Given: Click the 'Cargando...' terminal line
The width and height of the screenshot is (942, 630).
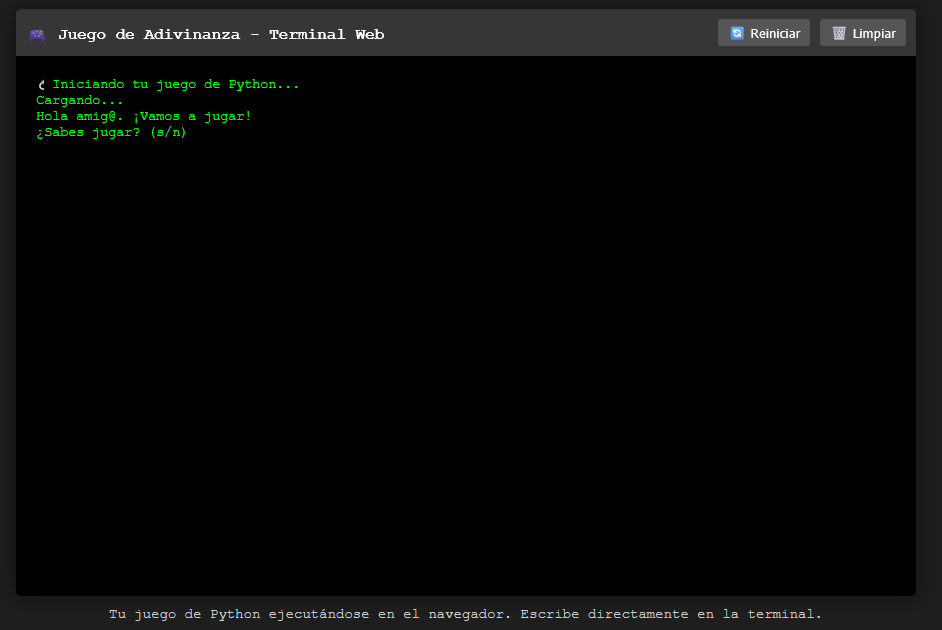Looking at the screenshot, I should tap(80, 100).
